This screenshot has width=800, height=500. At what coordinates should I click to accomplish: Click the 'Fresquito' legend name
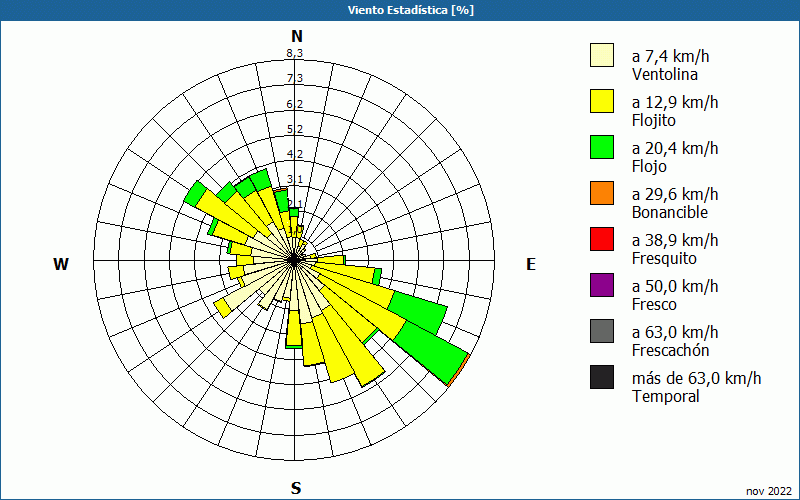[x=664, y=259]
